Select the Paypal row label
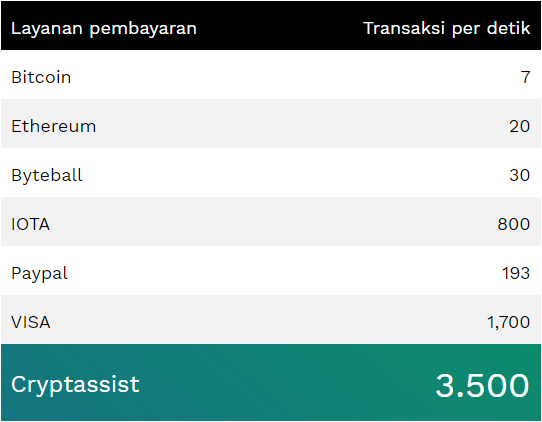 coord(39,274)
